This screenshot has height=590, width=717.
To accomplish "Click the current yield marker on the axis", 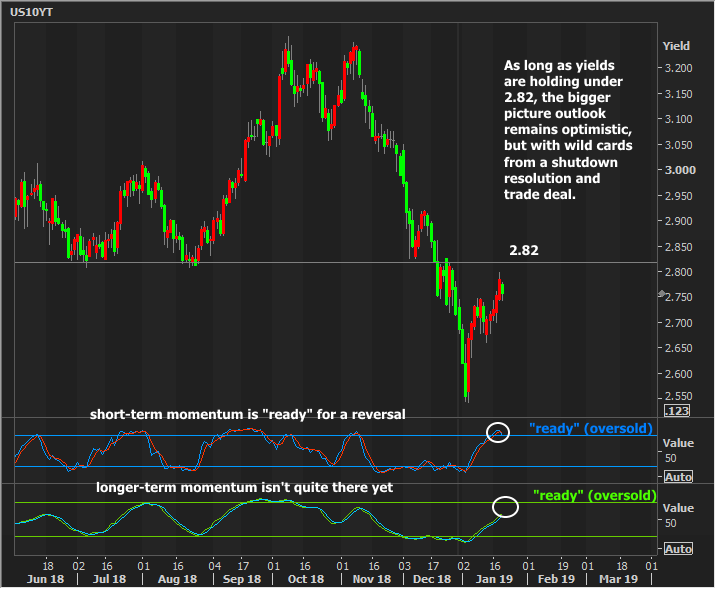I will 661,294.
